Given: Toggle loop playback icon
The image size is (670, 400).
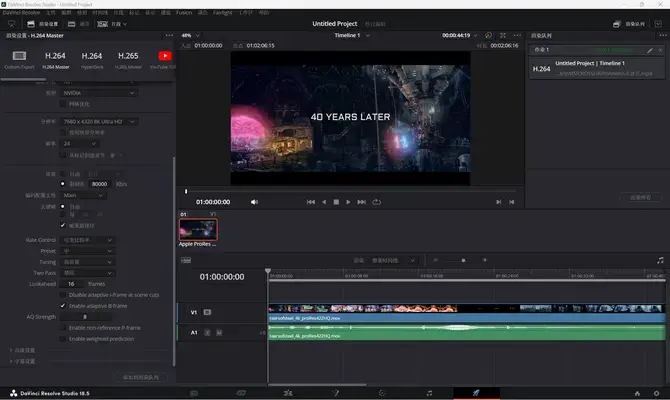Looking at the screenshot, I should 376,202.
